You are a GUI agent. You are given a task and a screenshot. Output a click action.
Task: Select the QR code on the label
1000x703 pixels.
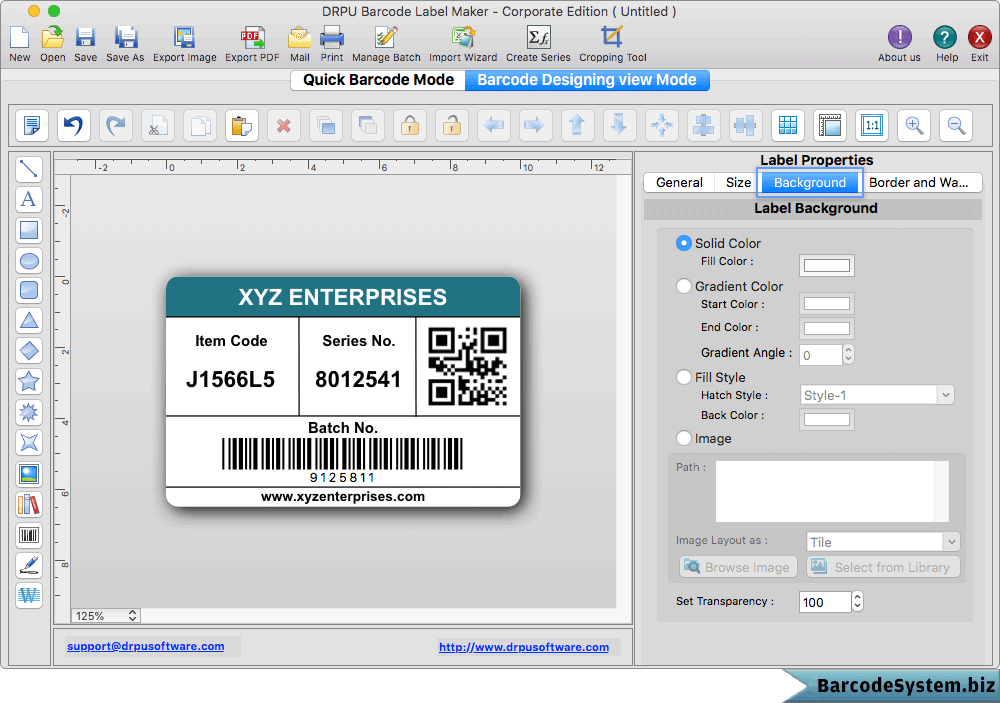coord(467,366)
